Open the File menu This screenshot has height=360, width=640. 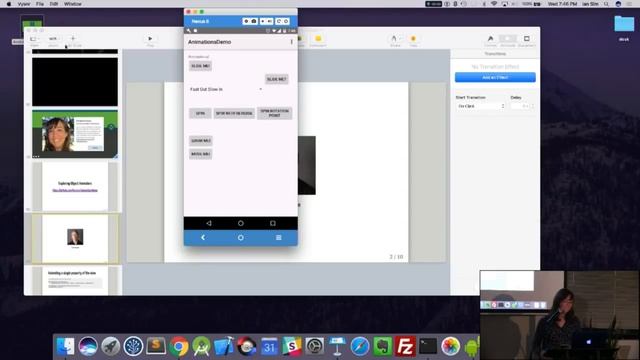(x=40, y=4)
